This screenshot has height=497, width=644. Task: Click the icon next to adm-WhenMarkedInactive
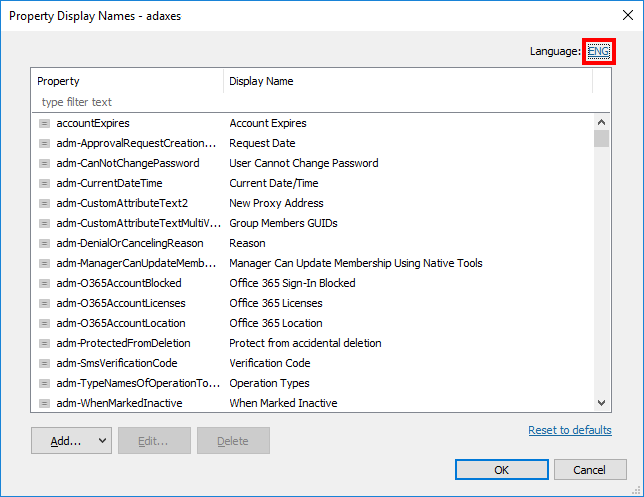(x=44, y=403)
